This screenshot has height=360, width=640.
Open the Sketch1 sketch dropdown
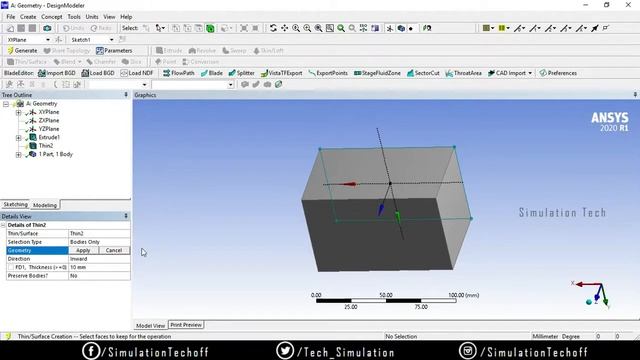111,40
